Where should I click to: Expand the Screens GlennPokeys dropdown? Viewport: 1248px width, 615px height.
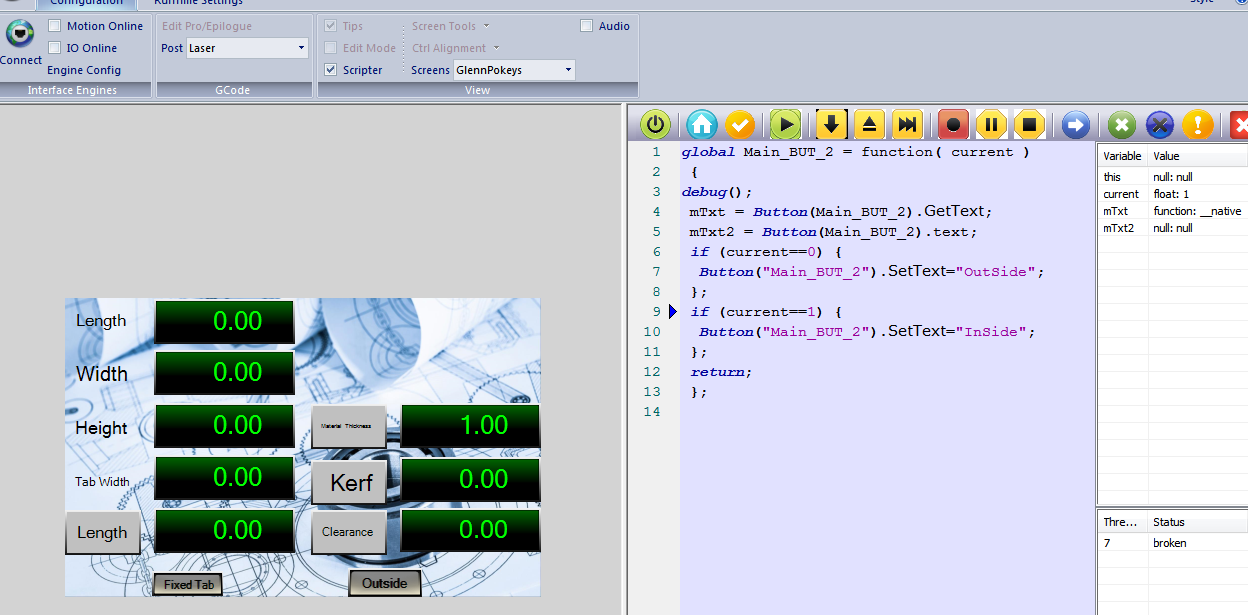pyautogui.click(x=568, y=70)
